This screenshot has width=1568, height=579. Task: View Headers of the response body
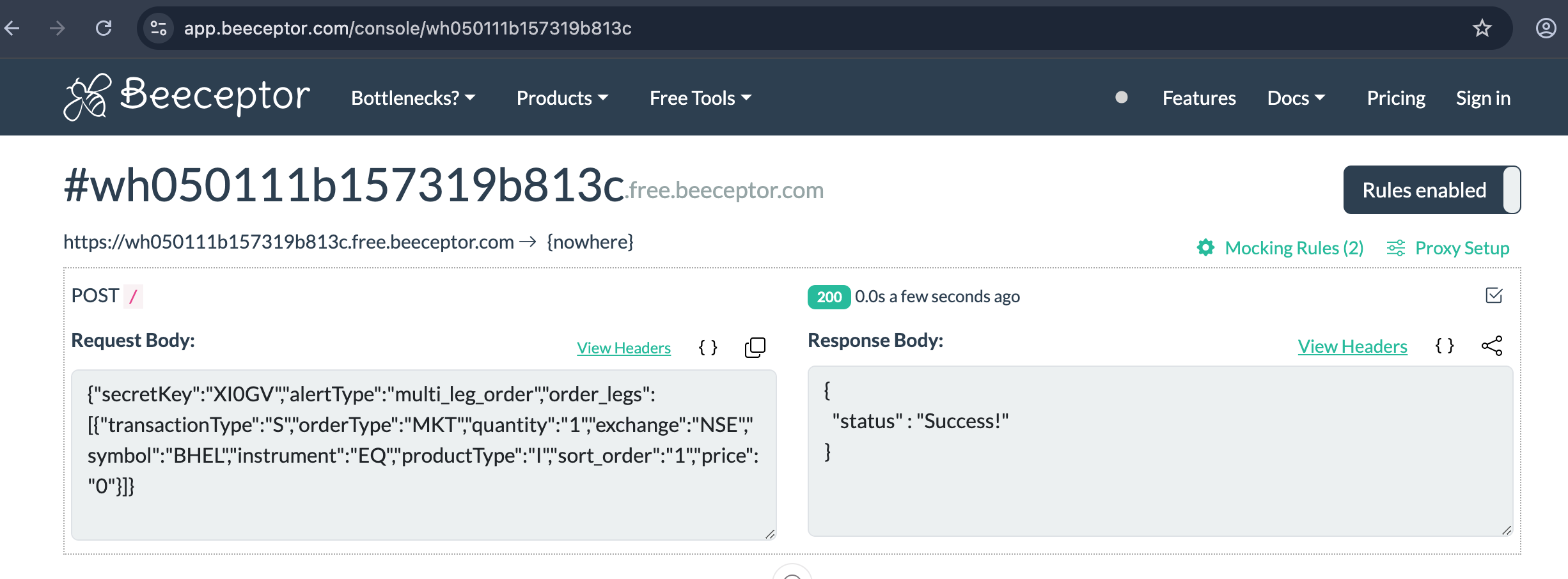pos(1352,346)
